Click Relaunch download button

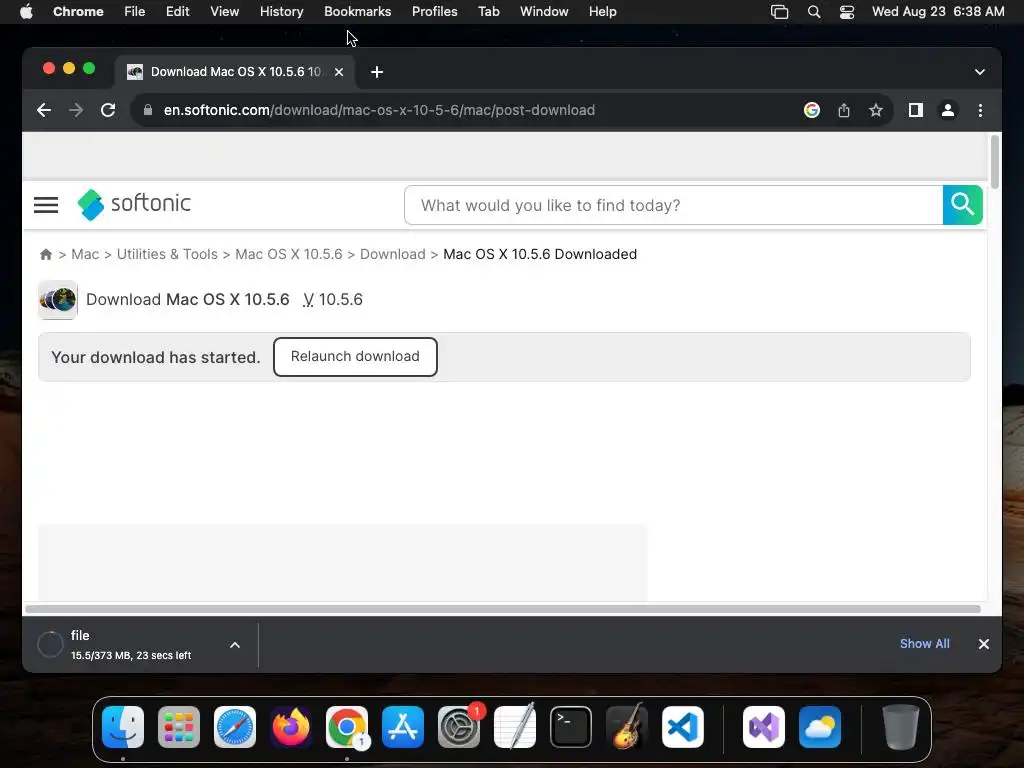coord(355,357)
